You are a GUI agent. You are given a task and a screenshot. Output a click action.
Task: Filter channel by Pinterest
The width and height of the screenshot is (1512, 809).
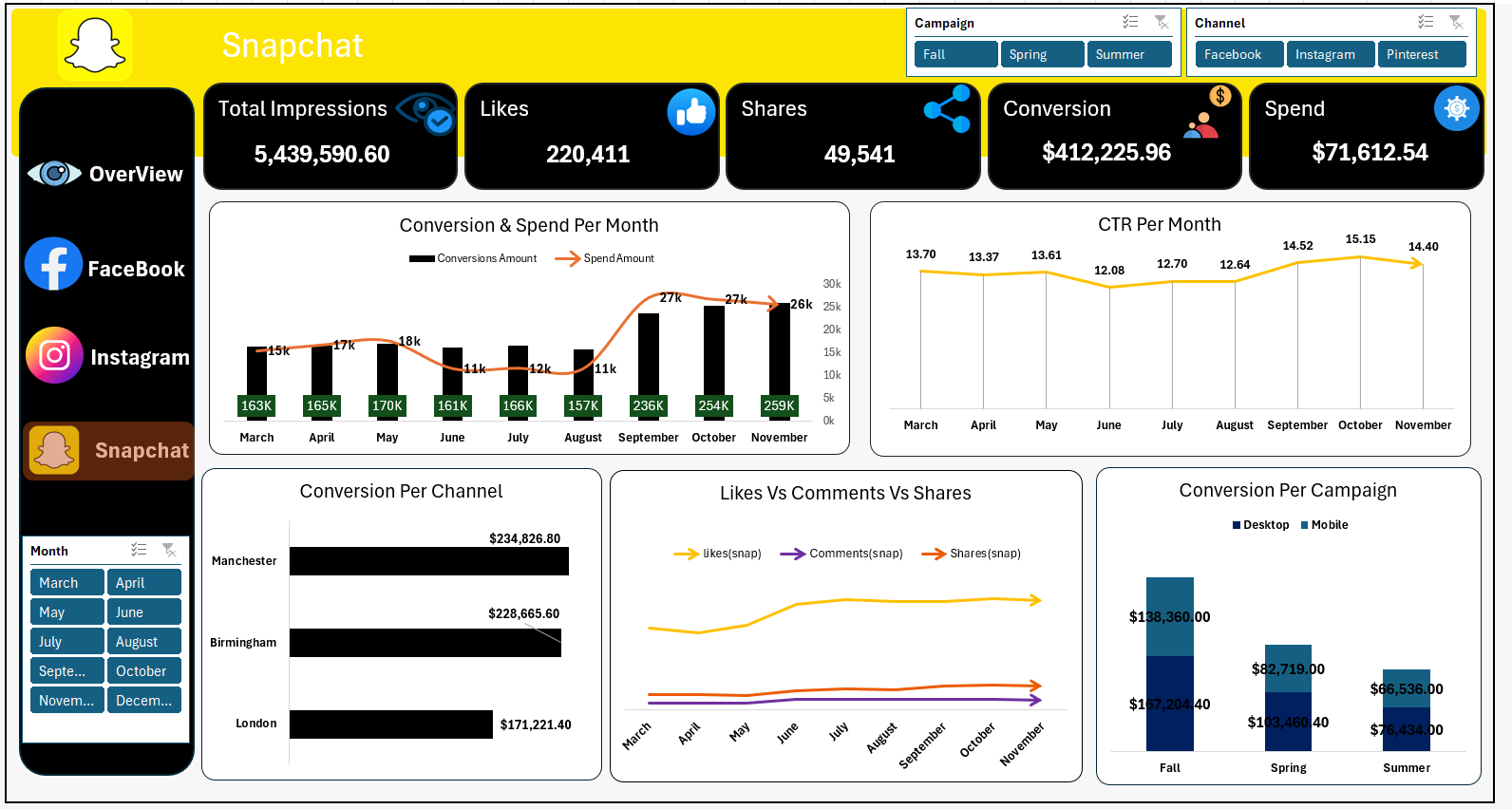point(1421,54)
